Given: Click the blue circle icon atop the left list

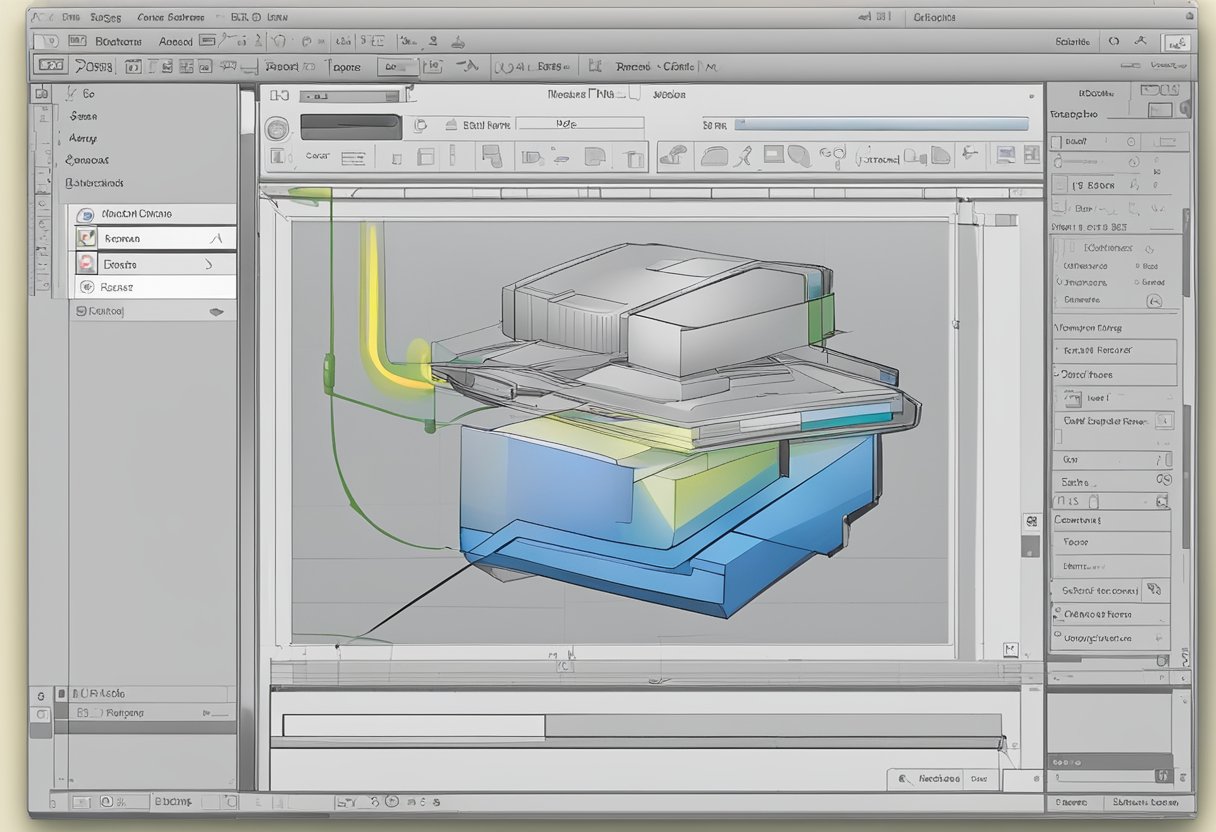Looking at the screenshot, I should pos(87,214).
